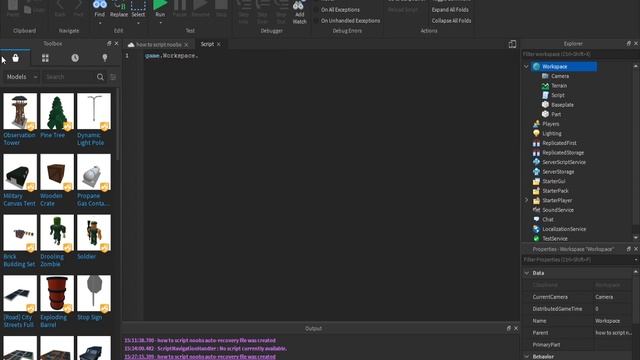Click the Toolbox search field
Viewport: 640px width, 360px height.
pos(69,77)
